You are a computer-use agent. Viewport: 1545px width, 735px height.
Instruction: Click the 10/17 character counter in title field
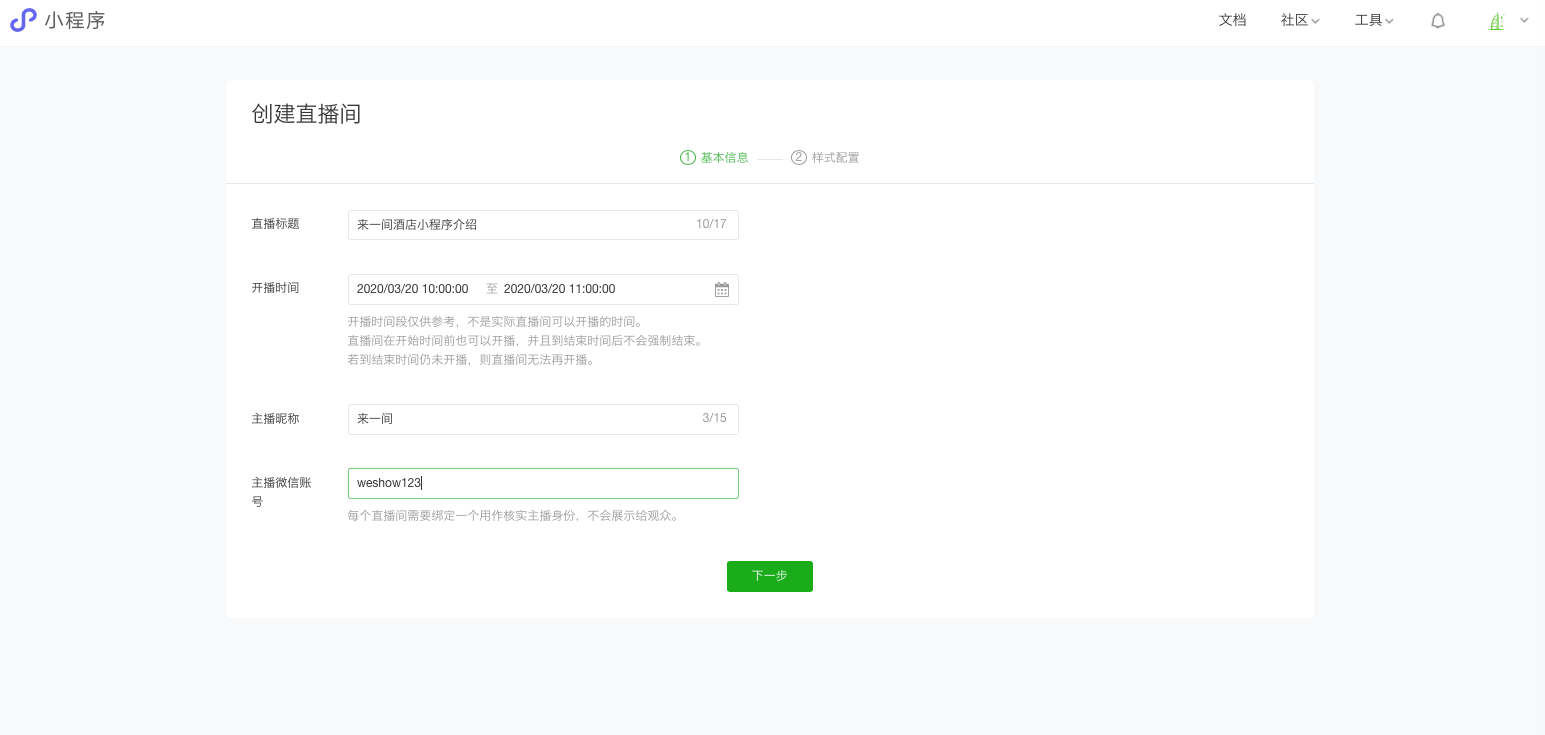711,224
